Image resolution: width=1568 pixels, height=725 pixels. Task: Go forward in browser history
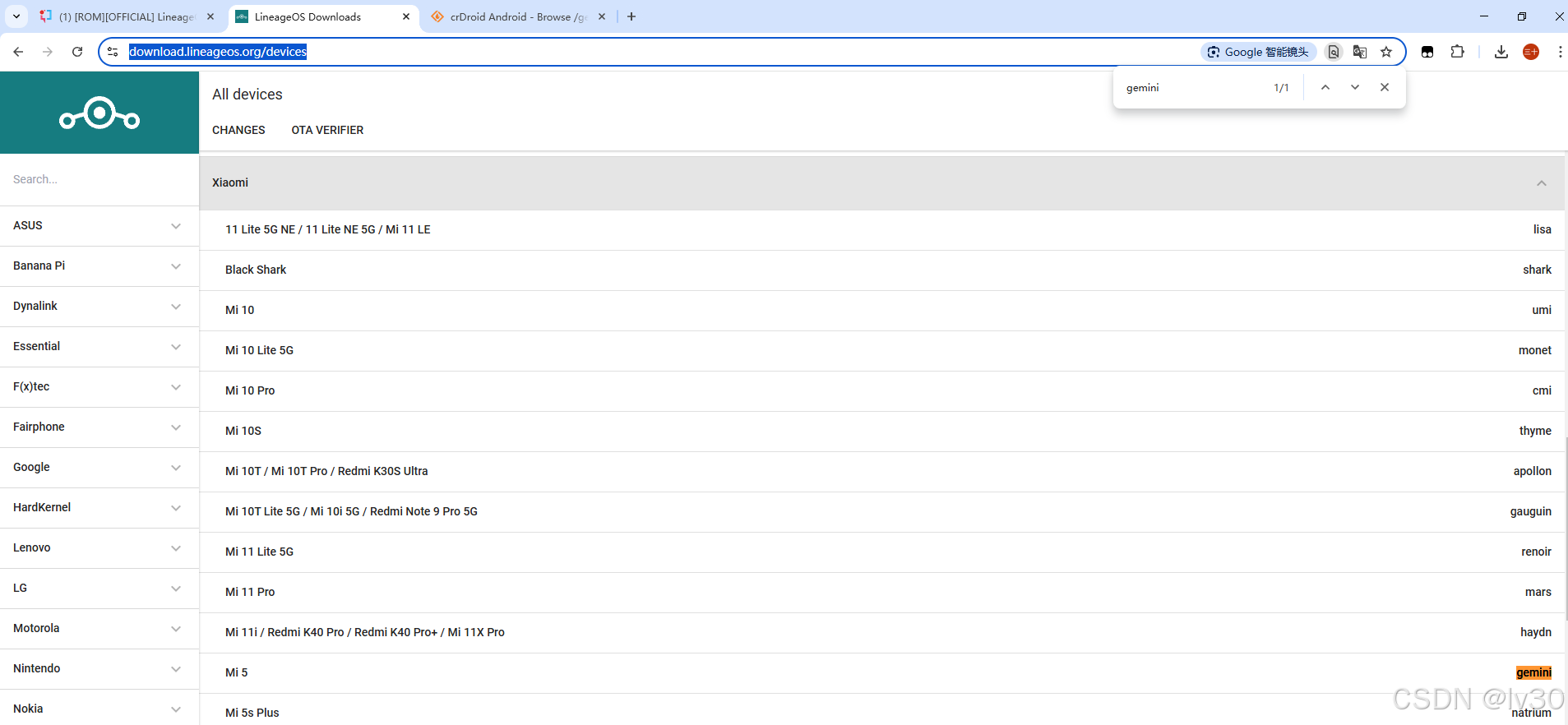tap(48, 52)
